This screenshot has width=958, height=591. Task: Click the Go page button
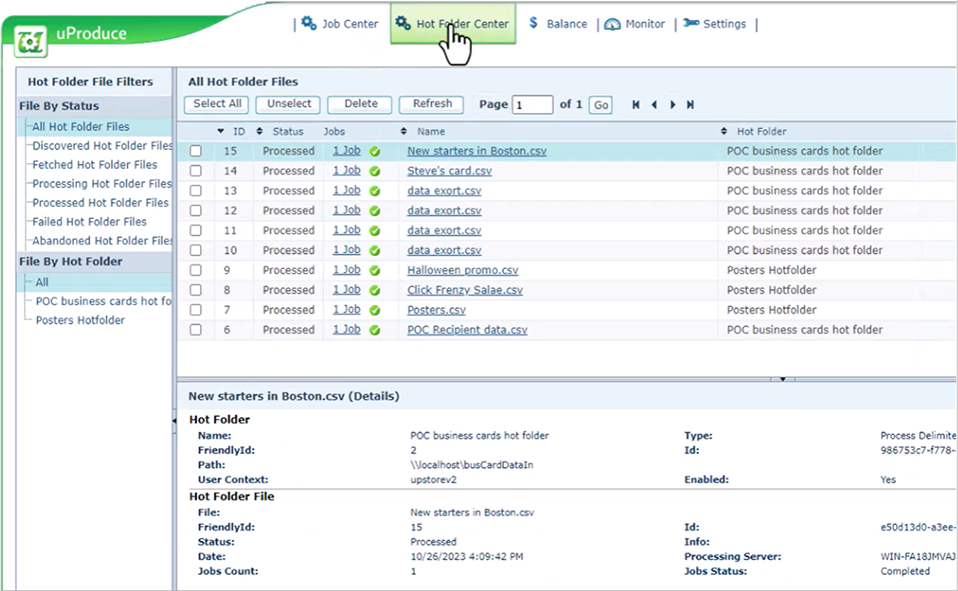tap(601, 105)
